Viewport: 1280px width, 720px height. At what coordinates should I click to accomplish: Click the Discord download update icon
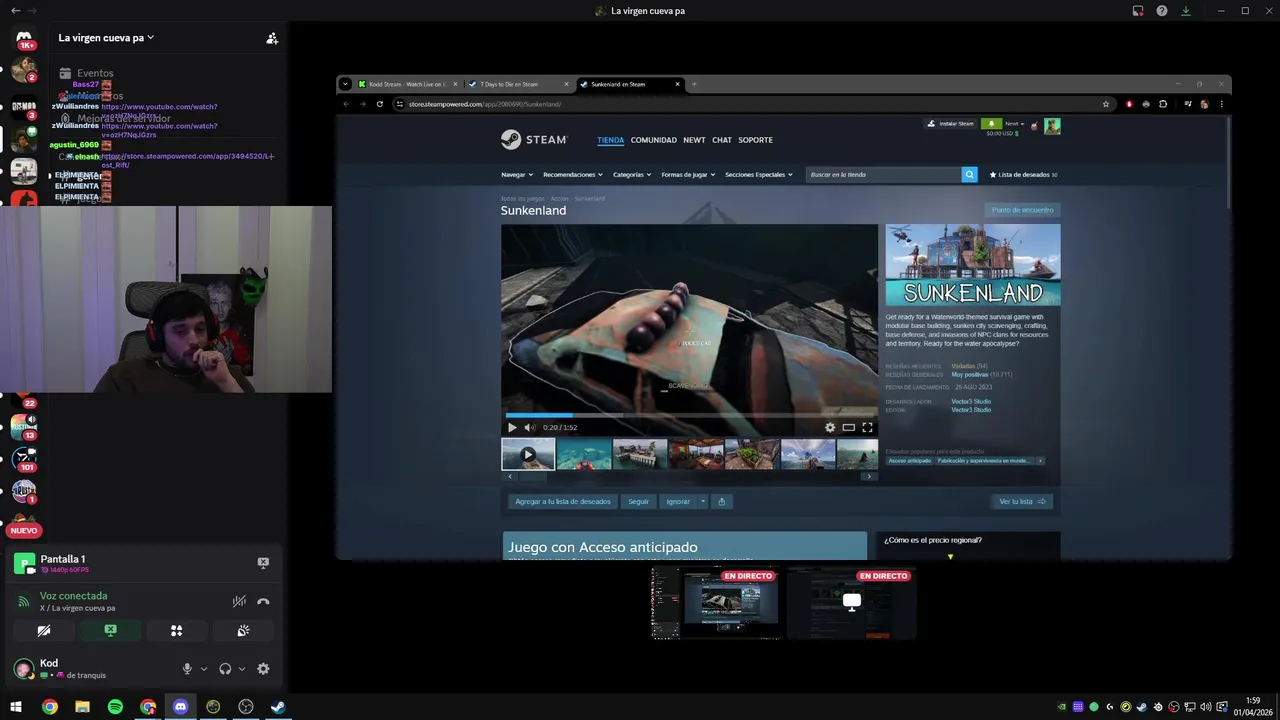coord(1186,11)
